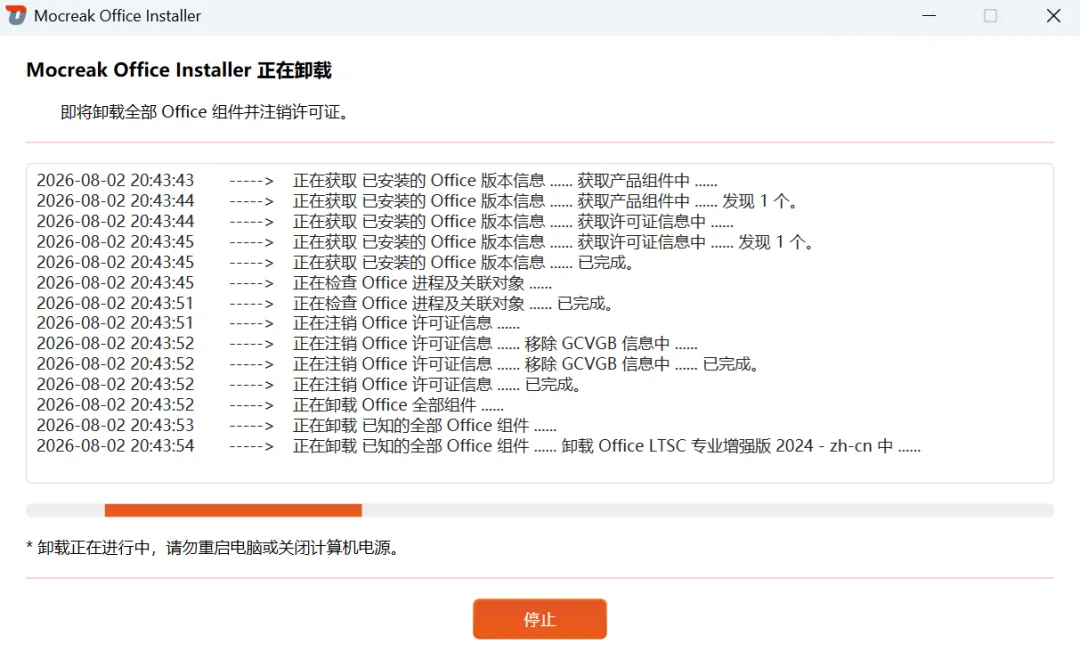Select log line '卸载 Office LTSC 专业增强版 2024 - zh-cn 中'
Viewport: 1080px width, 660px height.
(x=479, y=446)
